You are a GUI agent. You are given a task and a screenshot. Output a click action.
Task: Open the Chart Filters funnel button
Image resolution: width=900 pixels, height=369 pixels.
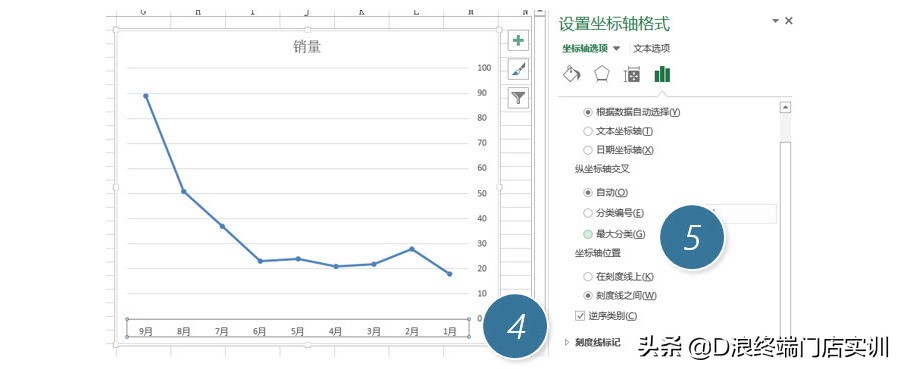(518, 98)
